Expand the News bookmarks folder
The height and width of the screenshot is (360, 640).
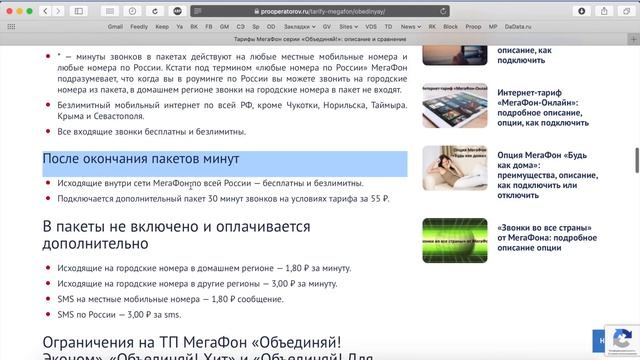[410, 27]
